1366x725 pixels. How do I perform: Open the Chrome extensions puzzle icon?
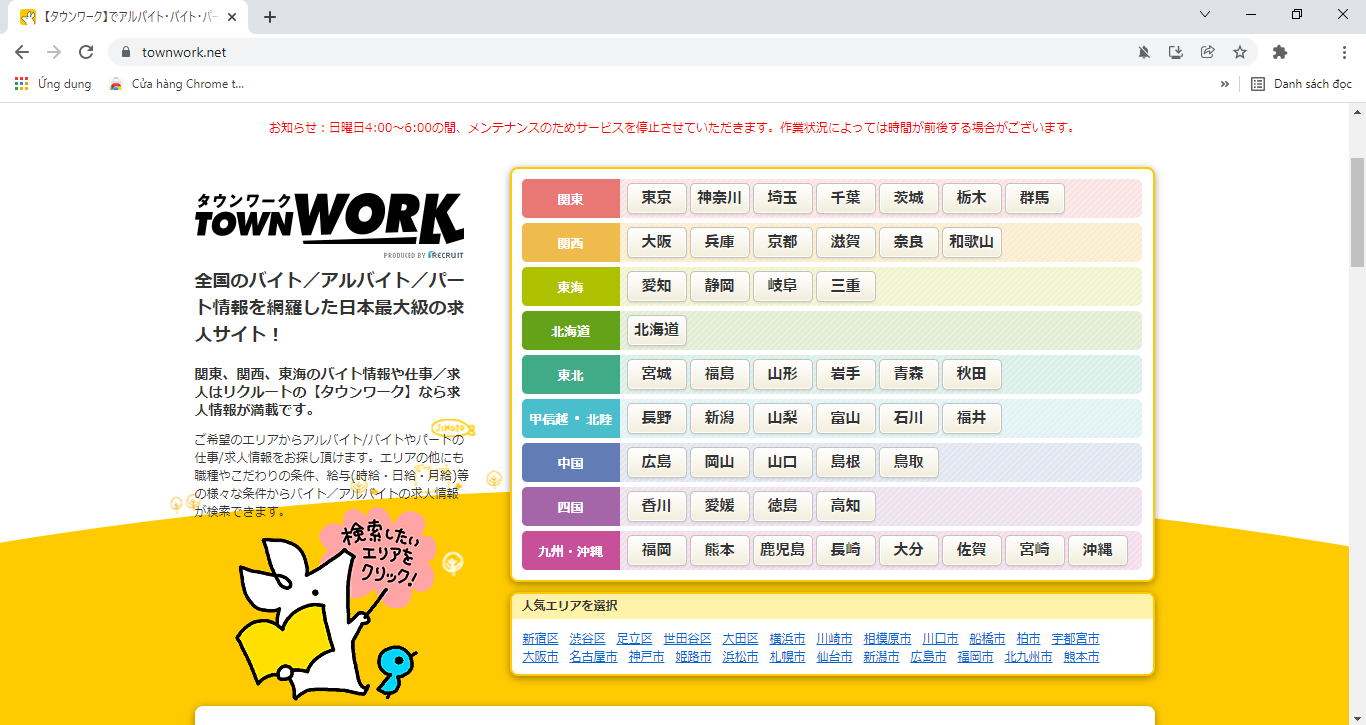(1279, 52)
